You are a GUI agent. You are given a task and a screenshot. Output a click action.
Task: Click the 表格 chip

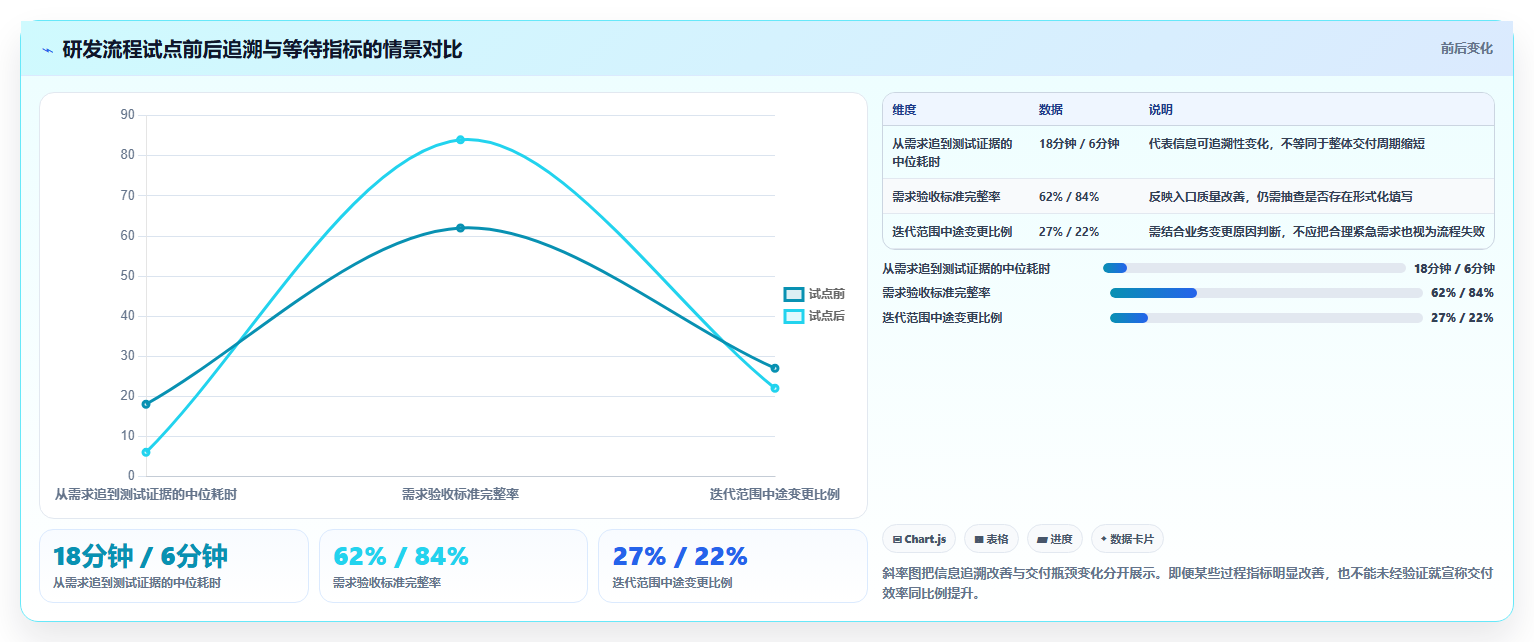991,539
